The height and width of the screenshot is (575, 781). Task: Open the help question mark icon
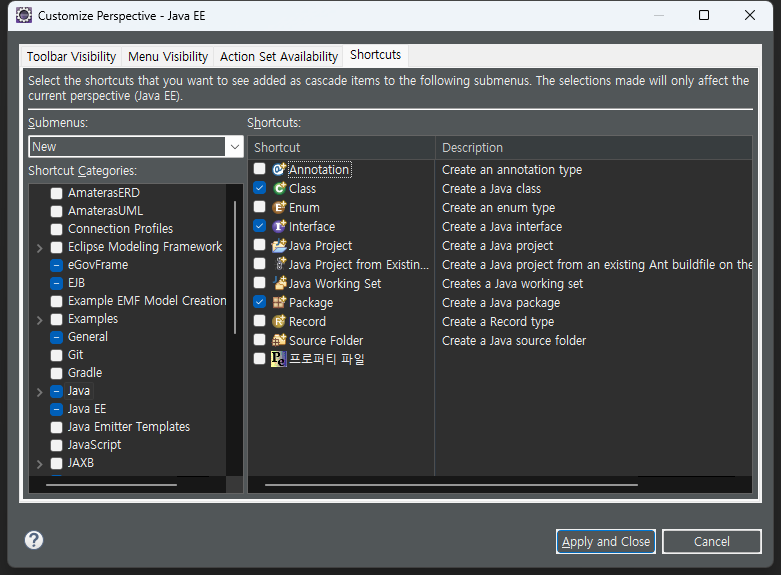(x=34, y=540)
